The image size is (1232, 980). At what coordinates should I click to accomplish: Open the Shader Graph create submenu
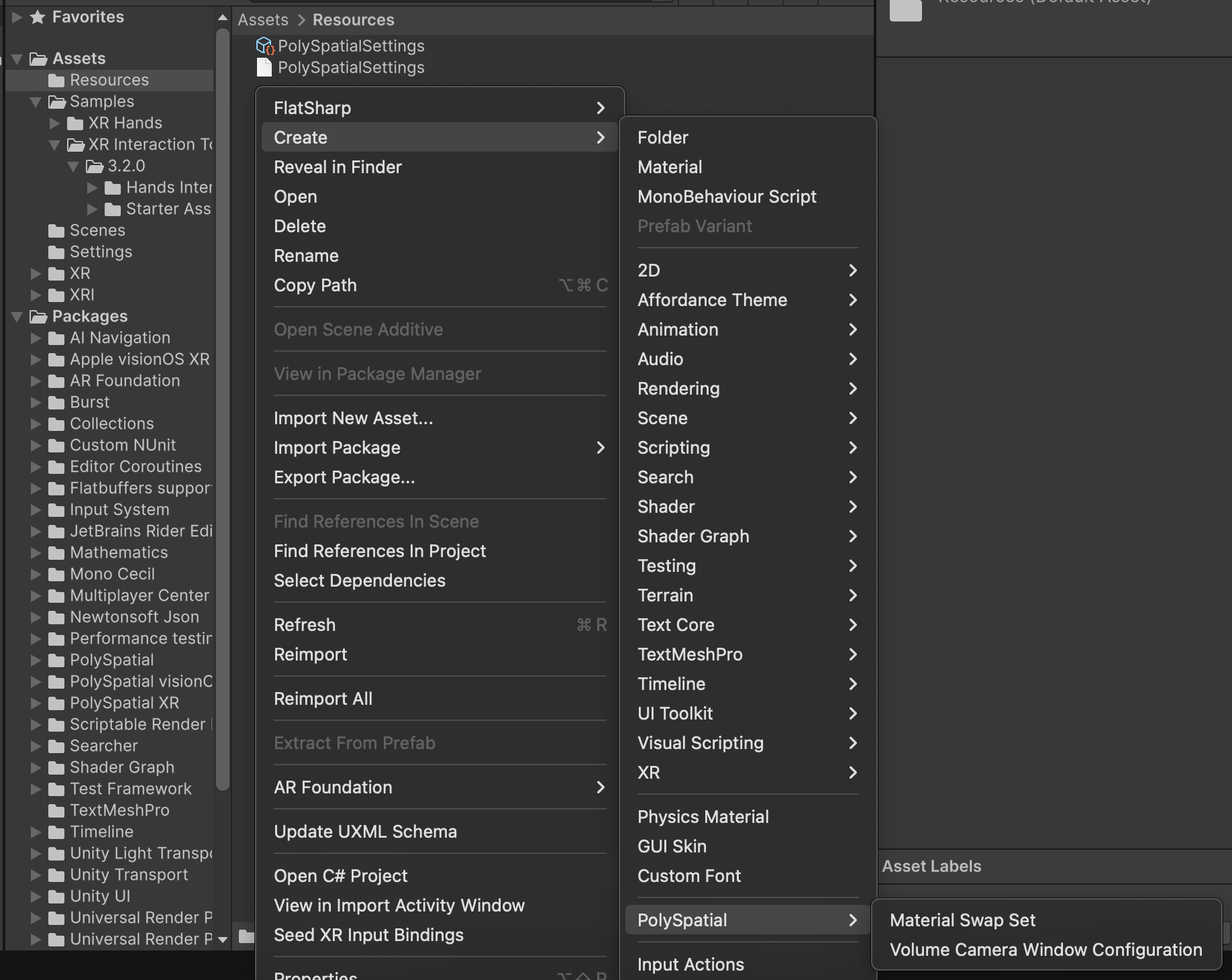click(748, 536)
